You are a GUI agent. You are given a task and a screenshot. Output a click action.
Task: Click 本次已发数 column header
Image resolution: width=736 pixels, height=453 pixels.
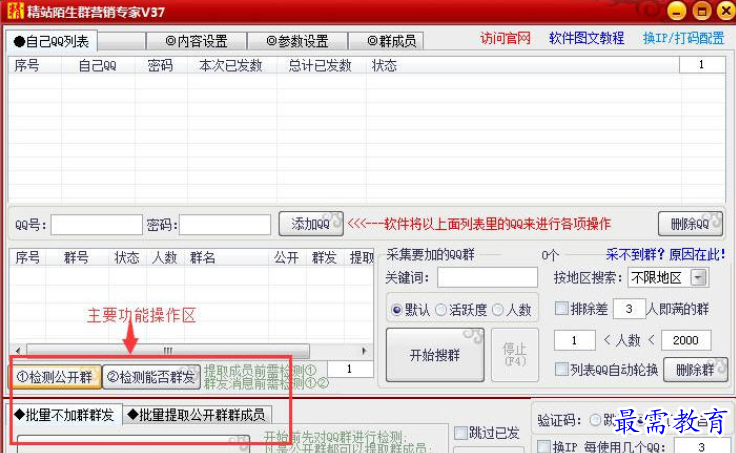pos(231,65)
